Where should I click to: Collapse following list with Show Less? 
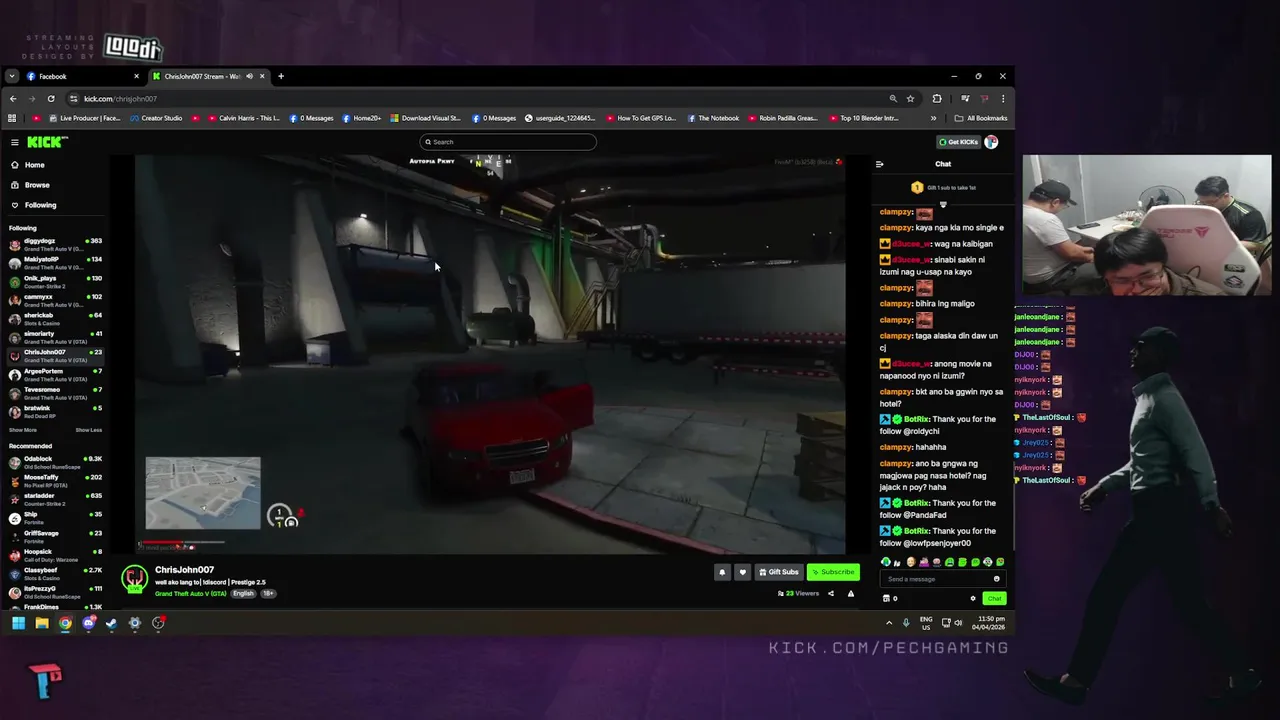click(x=88, y=430)
